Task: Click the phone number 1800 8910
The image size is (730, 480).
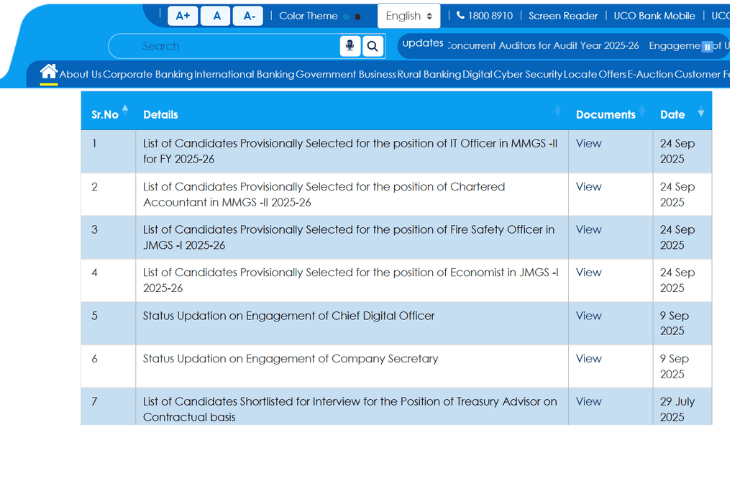Action: pyautogui.click(x=484, y=16)
